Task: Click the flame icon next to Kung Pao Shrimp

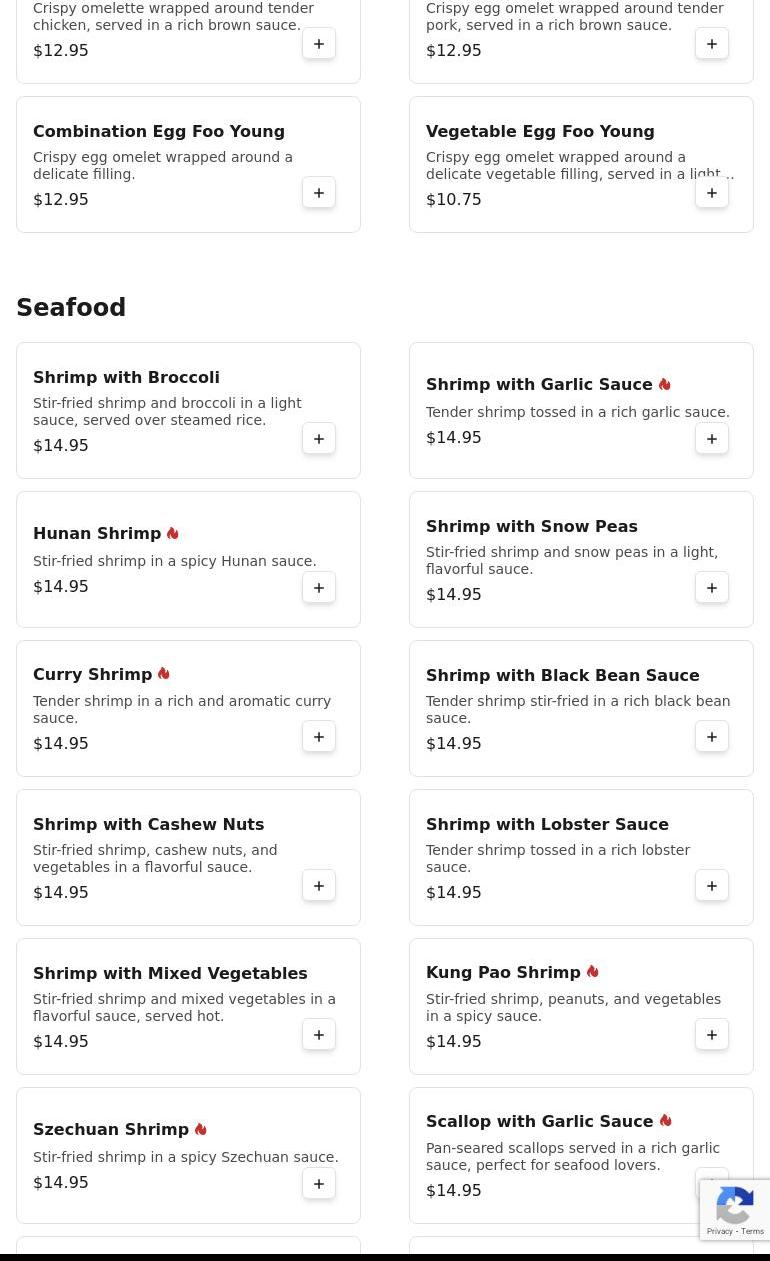Action: click(593, 972)
